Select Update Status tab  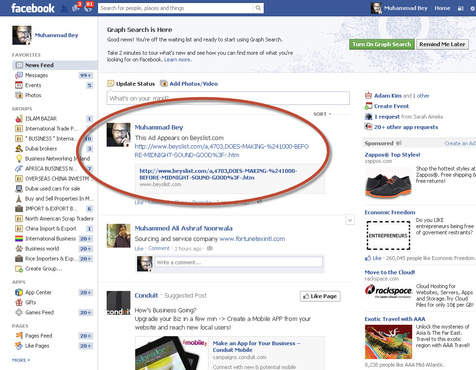pos(131,84)
